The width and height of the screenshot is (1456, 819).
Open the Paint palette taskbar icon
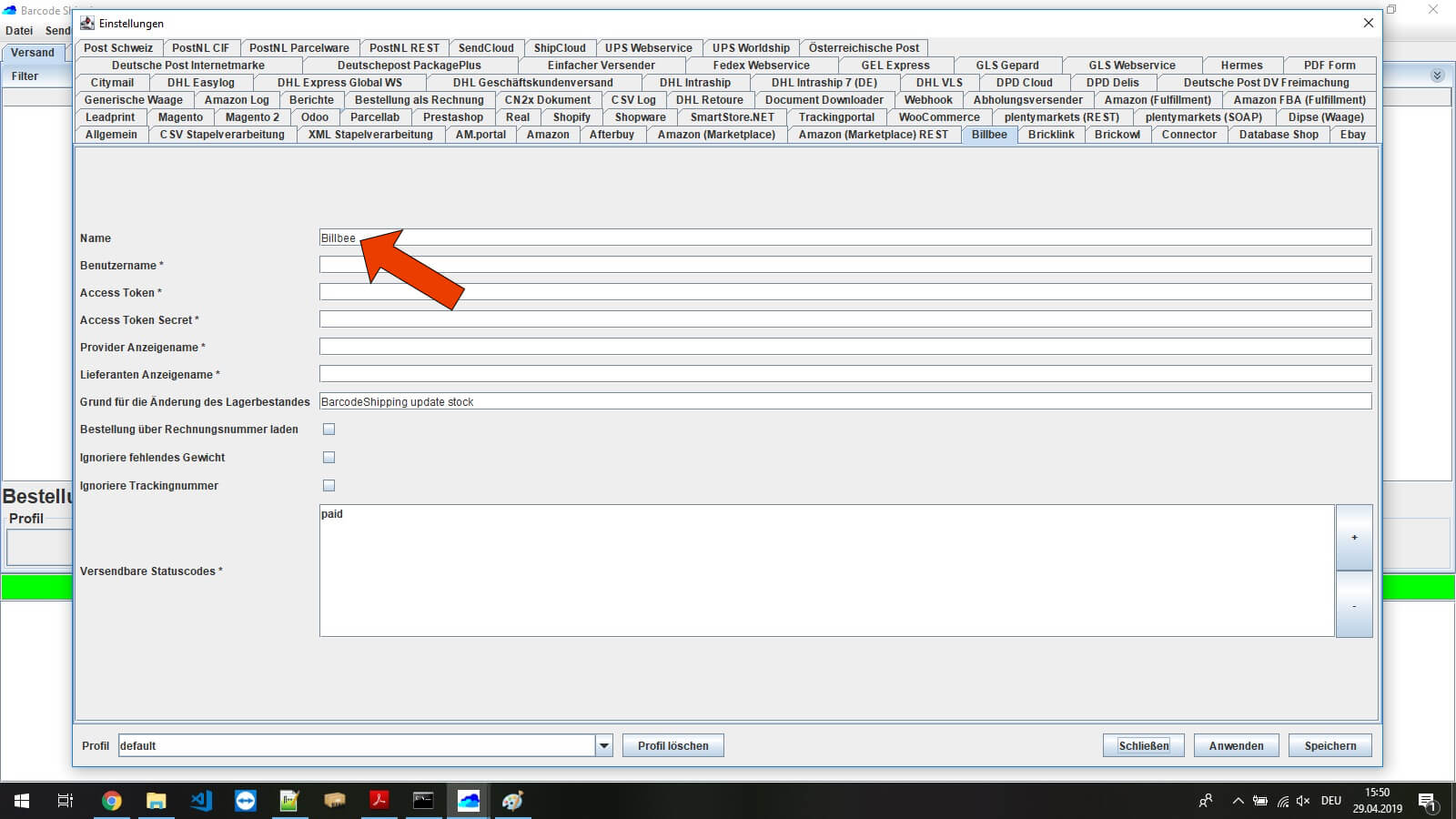tap(512, 801)
